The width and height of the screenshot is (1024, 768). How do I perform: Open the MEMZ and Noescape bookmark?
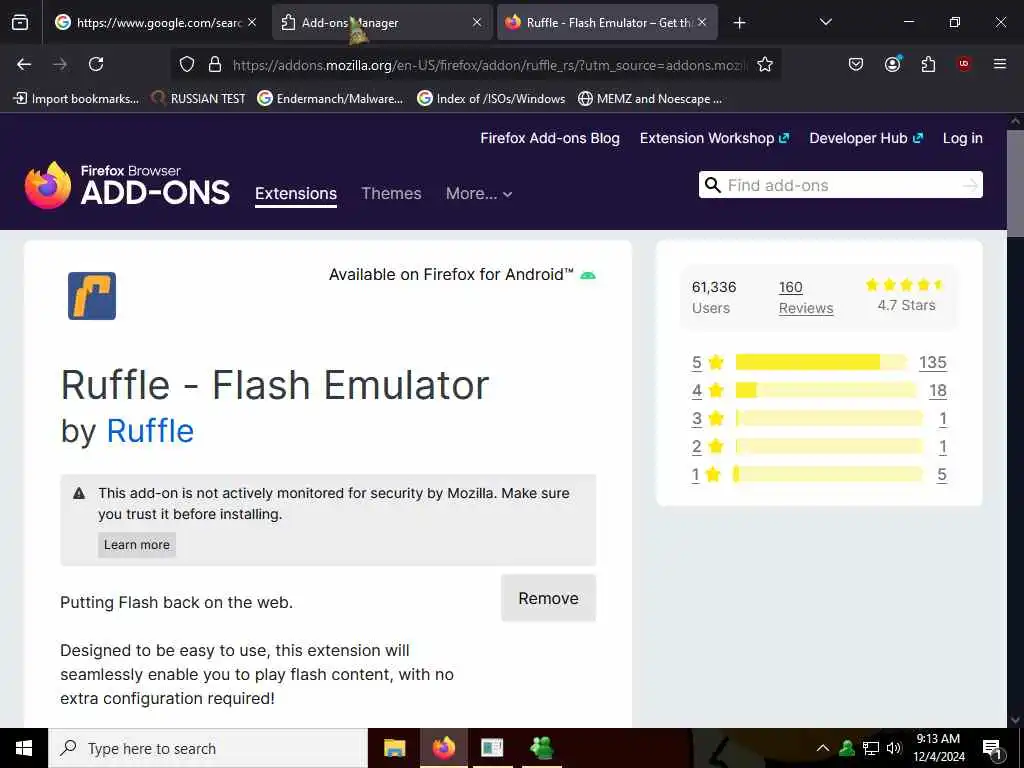[x=650, y=99]
